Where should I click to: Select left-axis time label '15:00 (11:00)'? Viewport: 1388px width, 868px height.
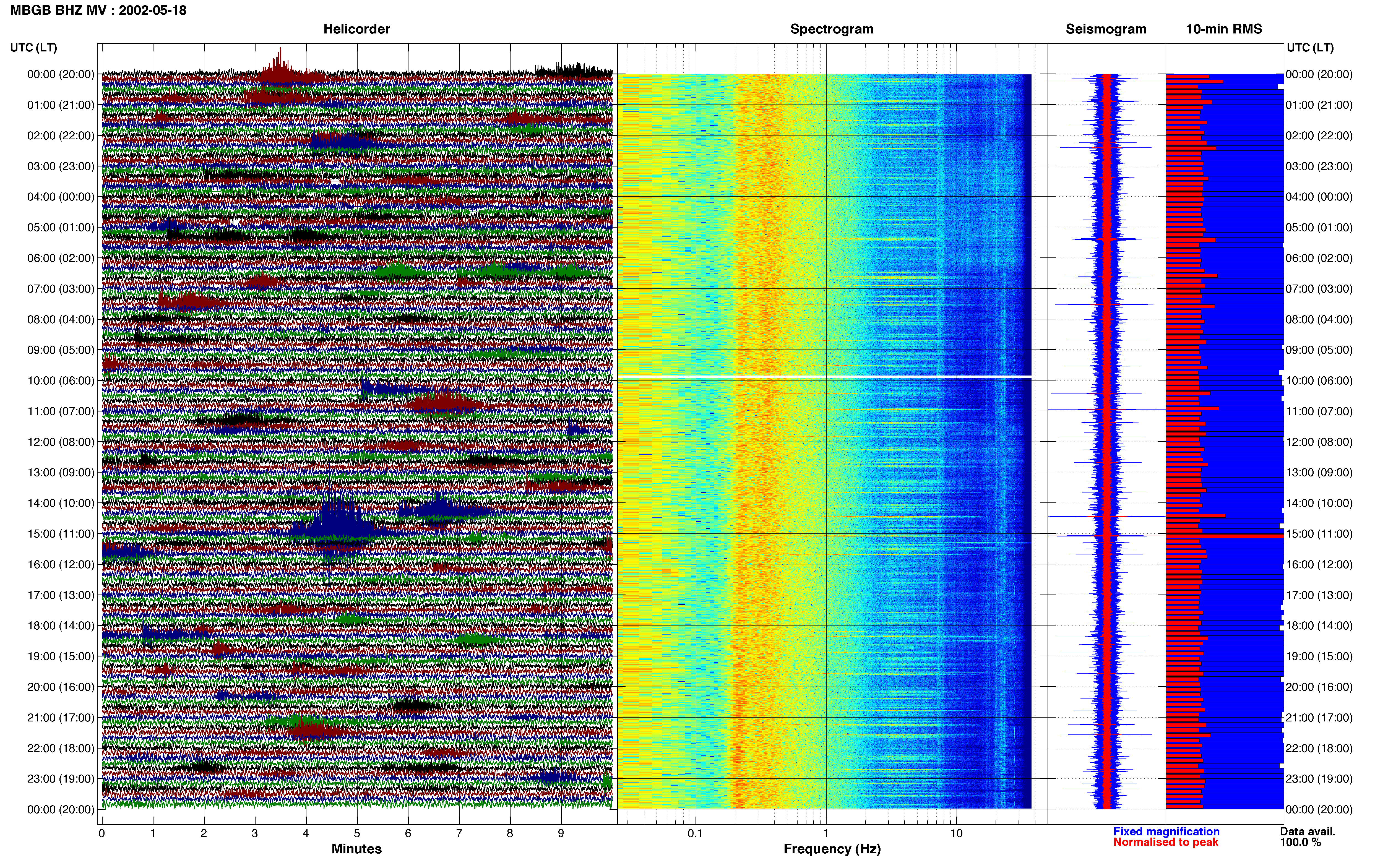[61, 534]
